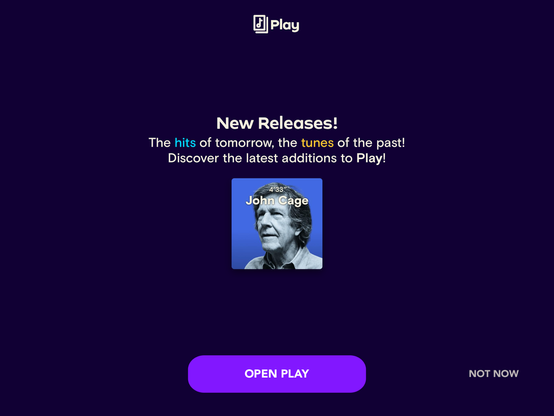Click the yellow word tunes
The image size is (554, 416).
coord(317,143)
